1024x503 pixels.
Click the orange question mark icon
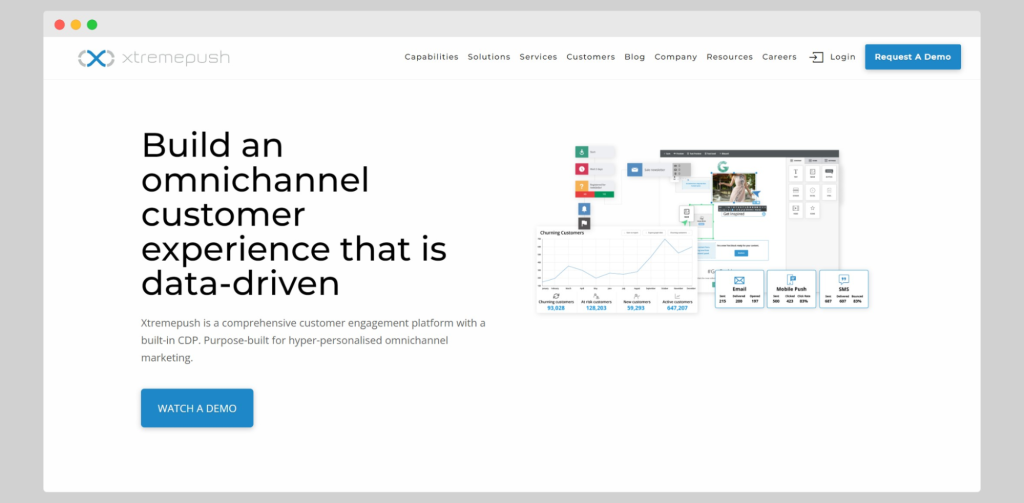pos(581,187)
